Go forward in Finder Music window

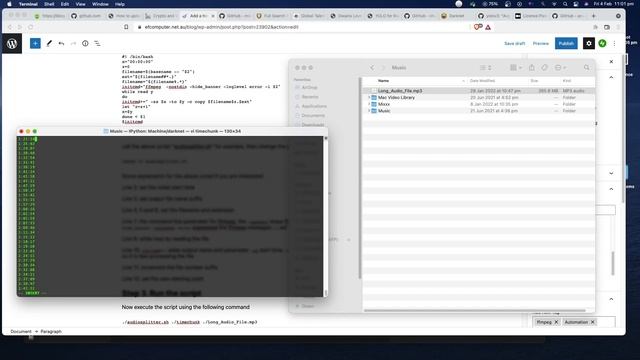tap(383, 68)
